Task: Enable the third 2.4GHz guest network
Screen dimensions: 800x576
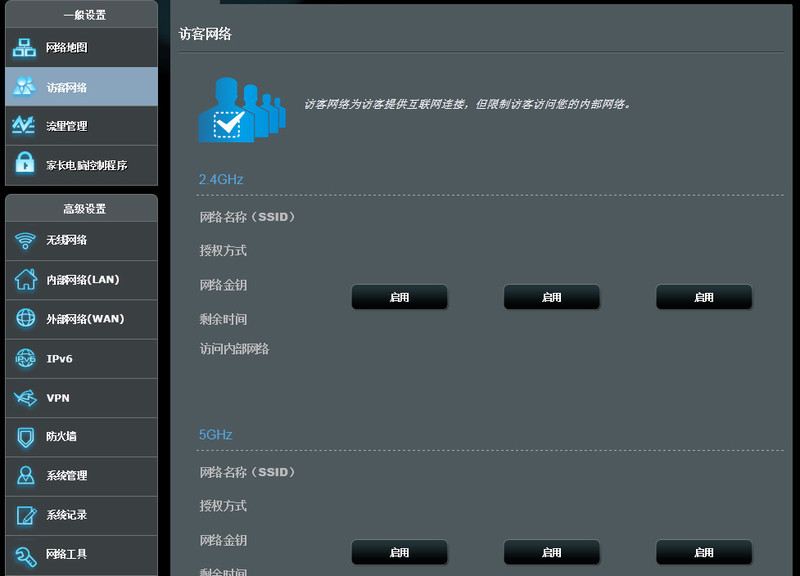Action: [704, 297]
